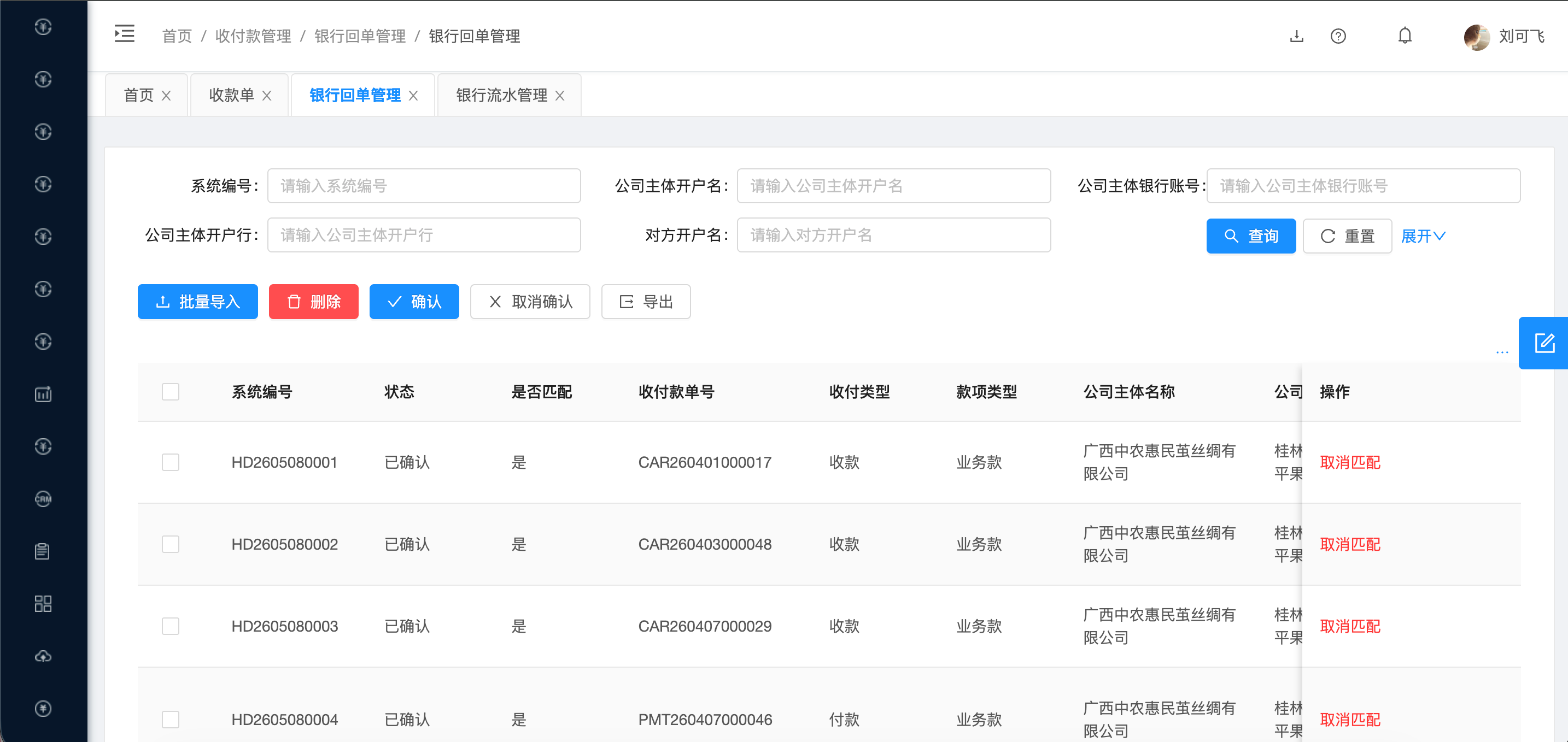Click 取消匹配 for row HD2605080001
The height and width of the screenshot is (742, 1568).
tap(1349, 462)
